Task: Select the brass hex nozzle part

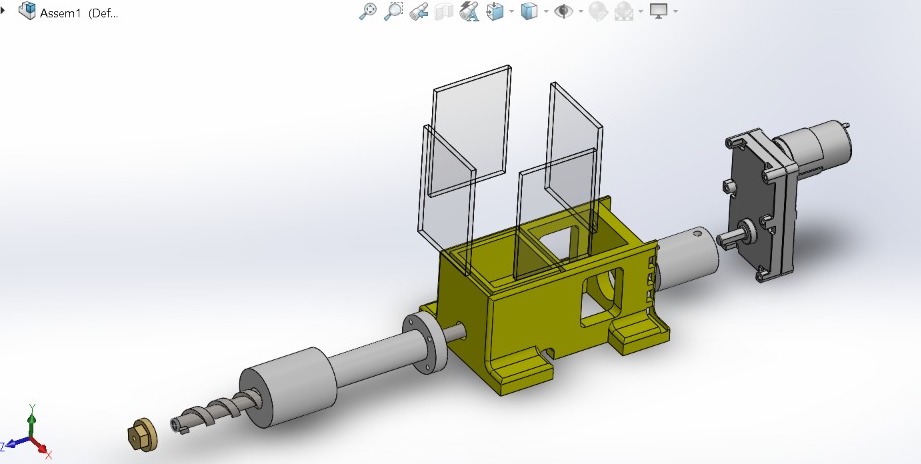Action: pos(143,435)
